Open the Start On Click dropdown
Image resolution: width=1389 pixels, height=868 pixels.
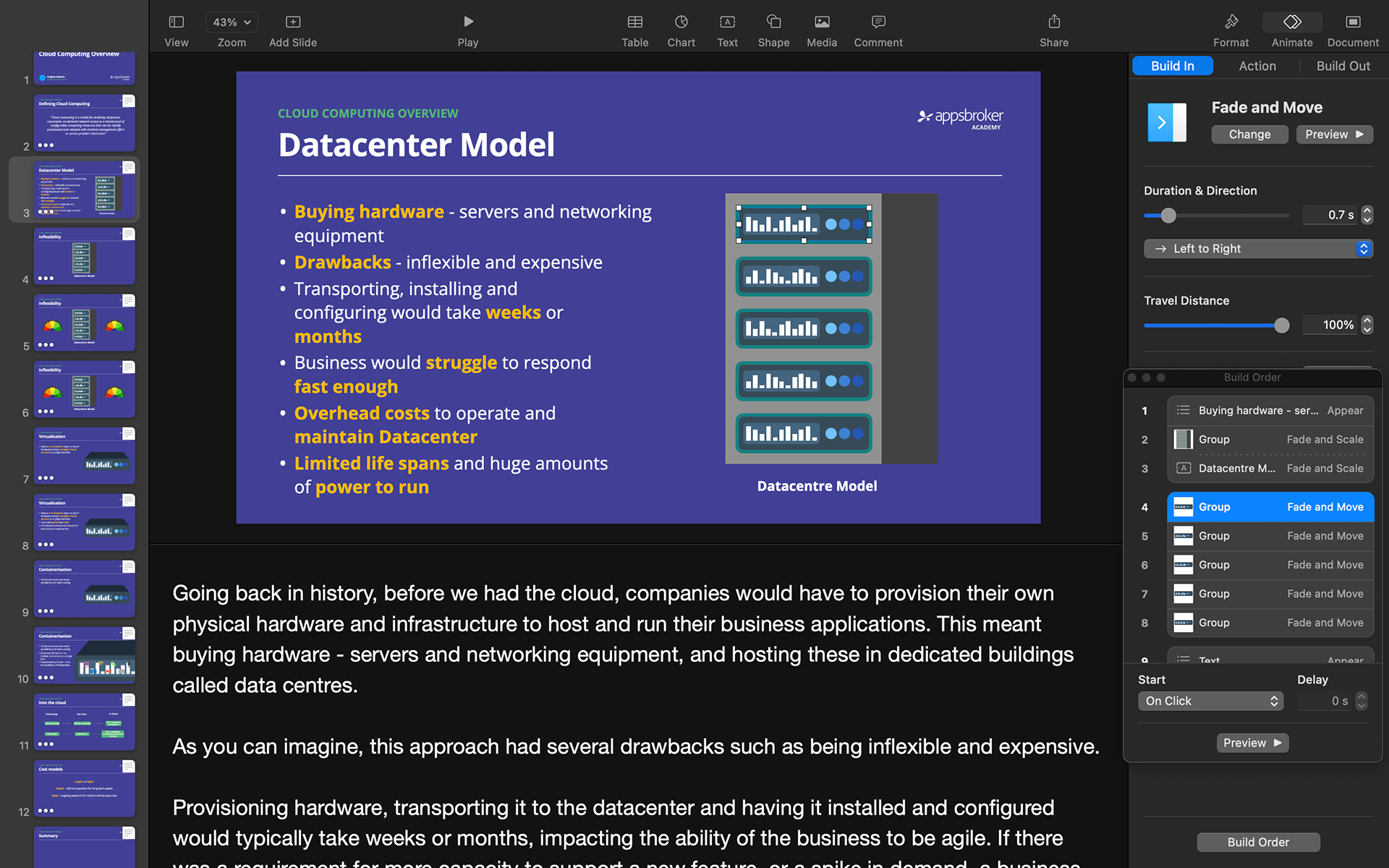click(1210, 701)
